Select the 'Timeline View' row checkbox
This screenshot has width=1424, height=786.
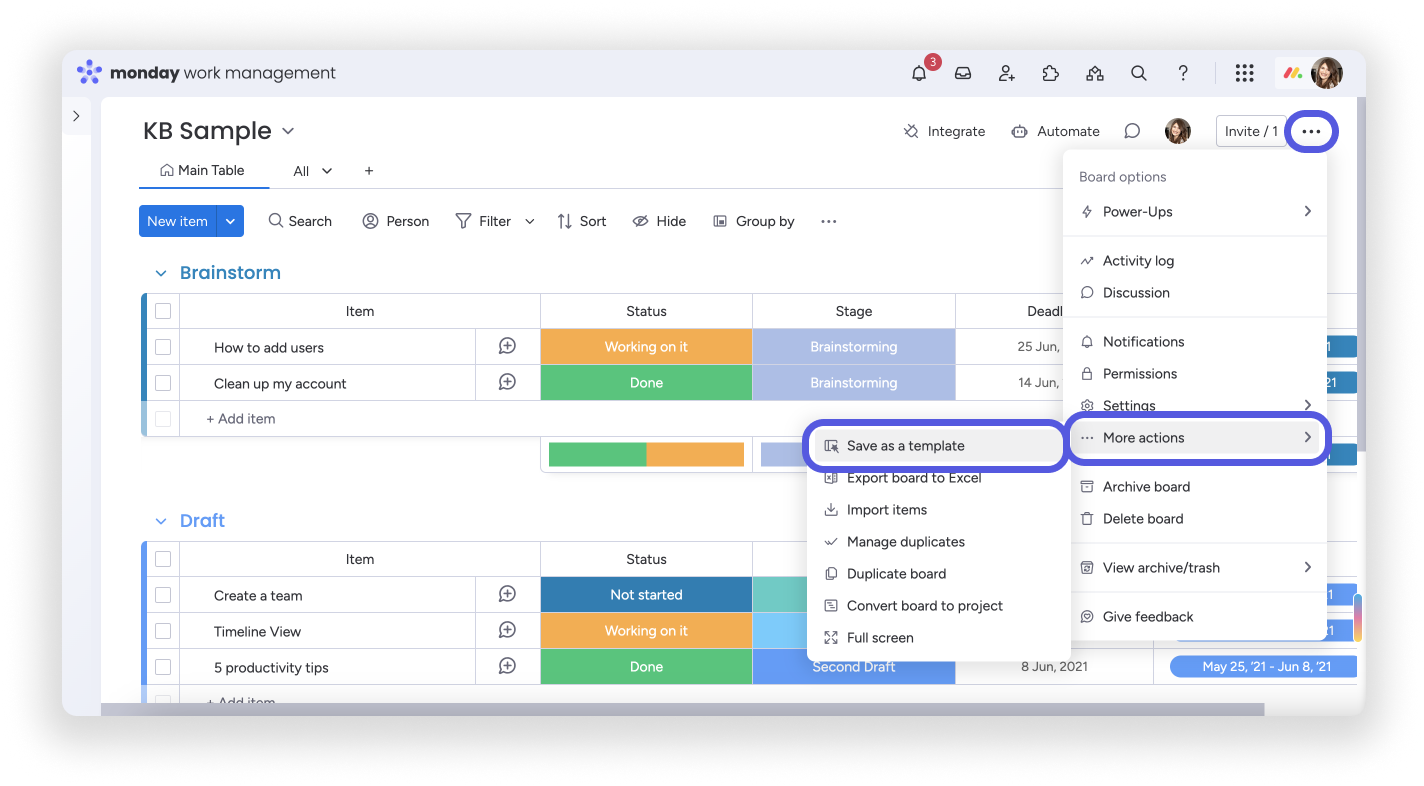[x=163, y=631]
